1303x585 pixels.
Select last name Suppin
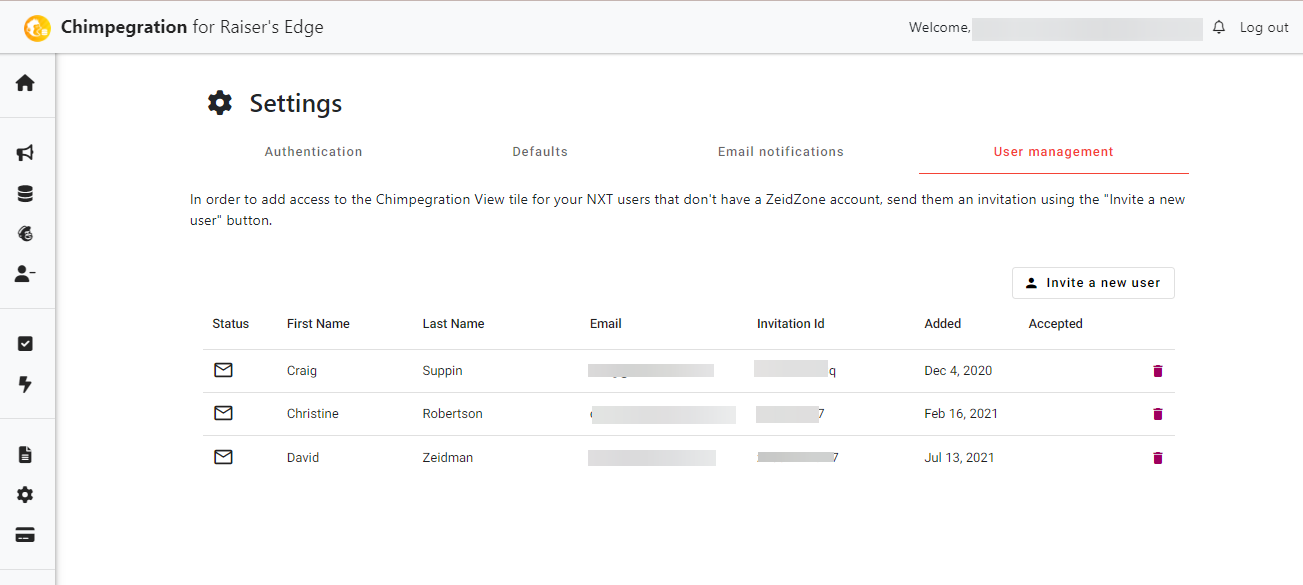(443, 371)
